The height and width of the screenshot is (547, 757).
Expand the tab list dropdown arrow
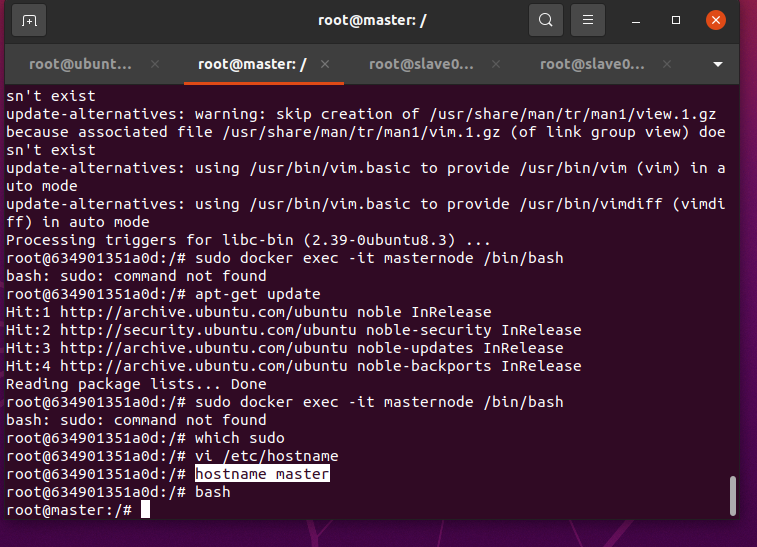point(718,64)
